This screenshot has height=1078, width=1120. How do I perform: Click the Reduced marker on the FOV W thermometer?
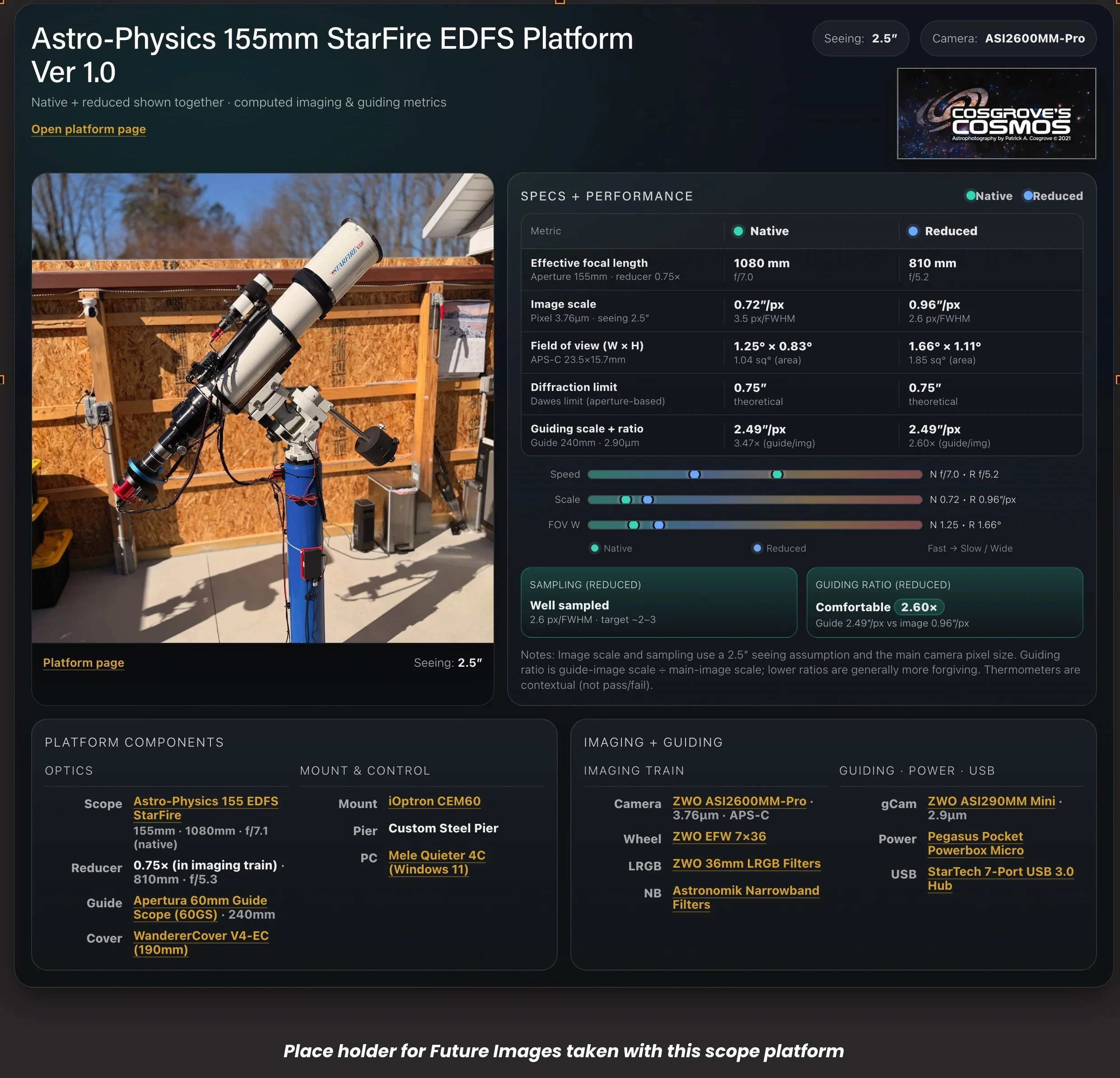[x=660, y=525]
